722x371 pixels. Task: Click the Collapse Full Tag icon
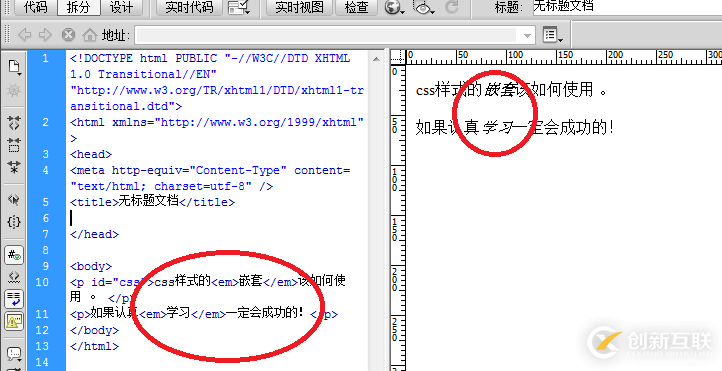[14, 122]
